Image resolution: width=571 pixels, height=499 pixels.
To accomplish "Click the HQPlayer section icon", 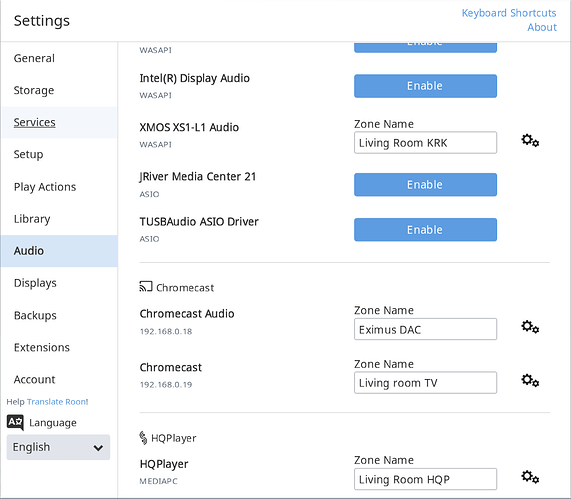I will [x=143, y=438].
